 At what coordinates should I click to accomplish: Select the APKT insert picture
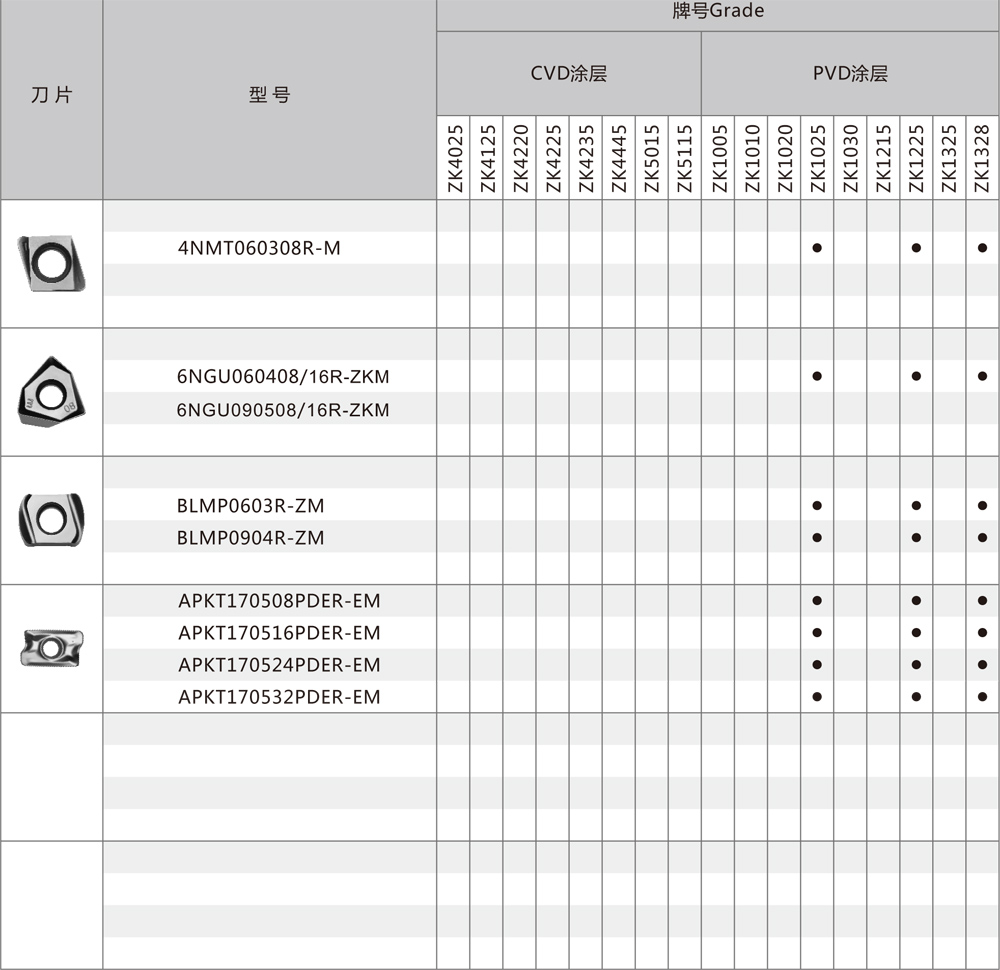coord(52,648)
